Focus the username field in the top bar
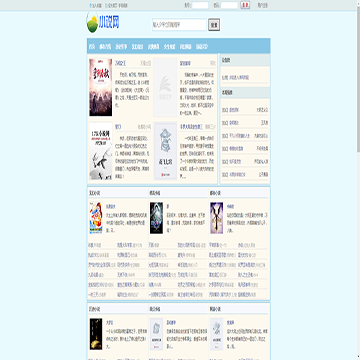Screen dimensions: 360x360 pos(200,5)
